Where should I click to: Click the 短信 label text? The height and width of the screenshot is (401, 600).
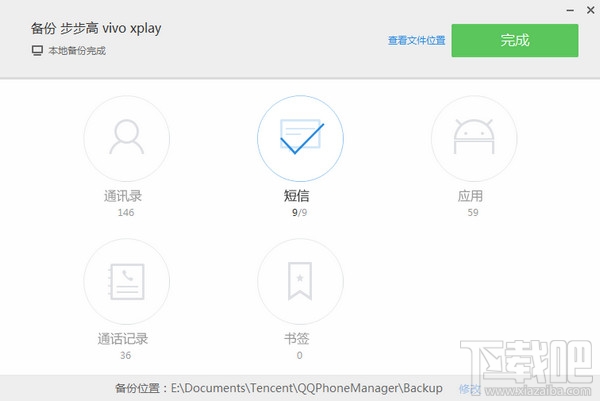coord(297,196)
